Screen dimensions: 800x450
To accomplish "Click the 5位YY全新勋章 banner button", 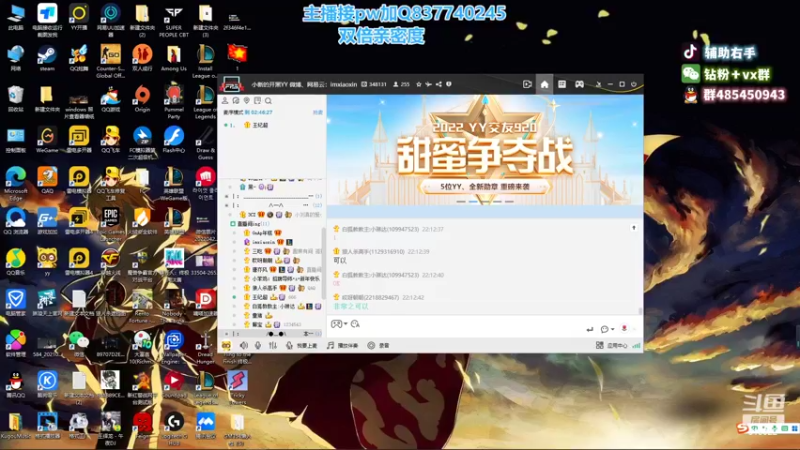I will 485,187.
